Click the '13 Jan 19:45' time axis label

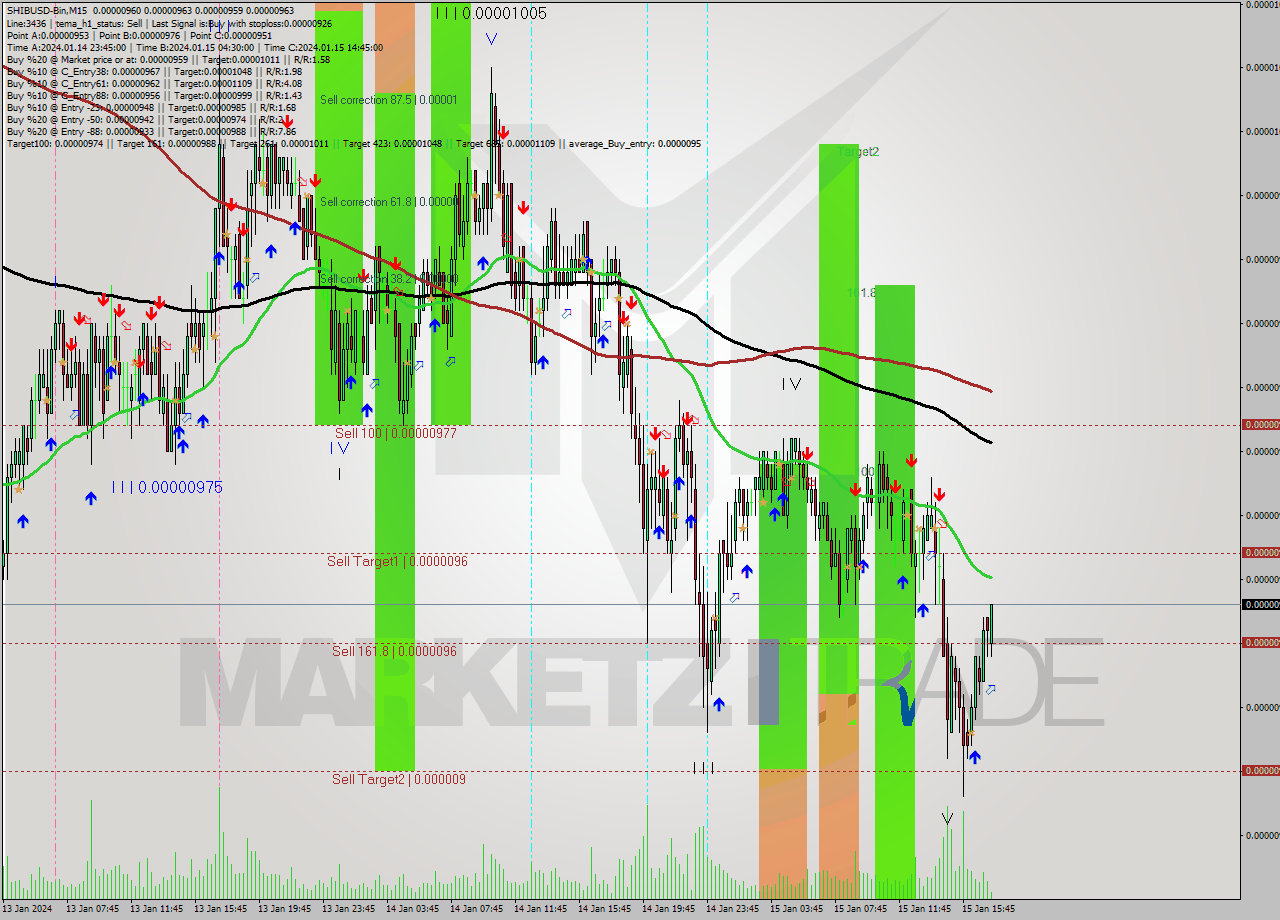(284, 909)
